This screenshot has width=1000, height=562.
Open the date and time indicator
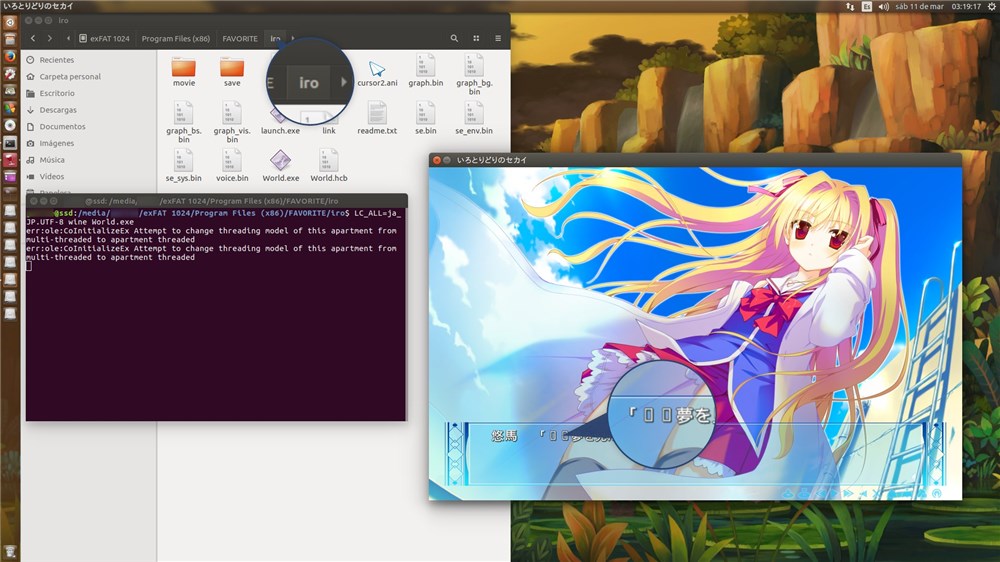point(938,6)
